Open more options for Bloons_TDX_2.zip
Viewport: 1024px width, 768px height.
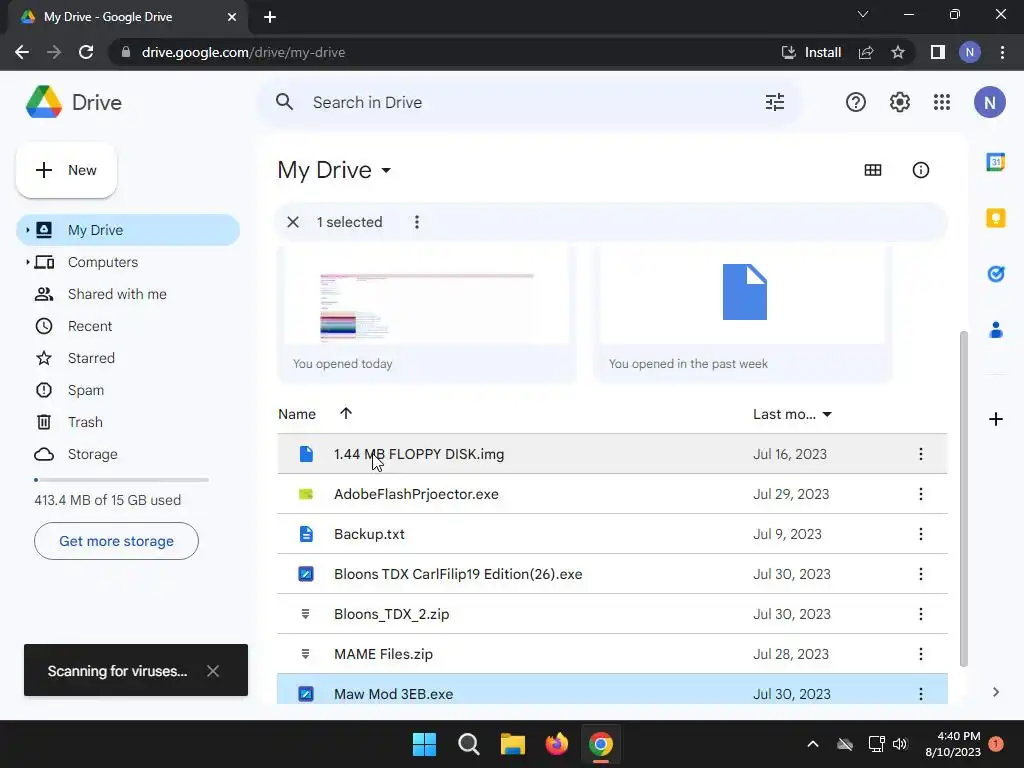click(x=920, y=614)
